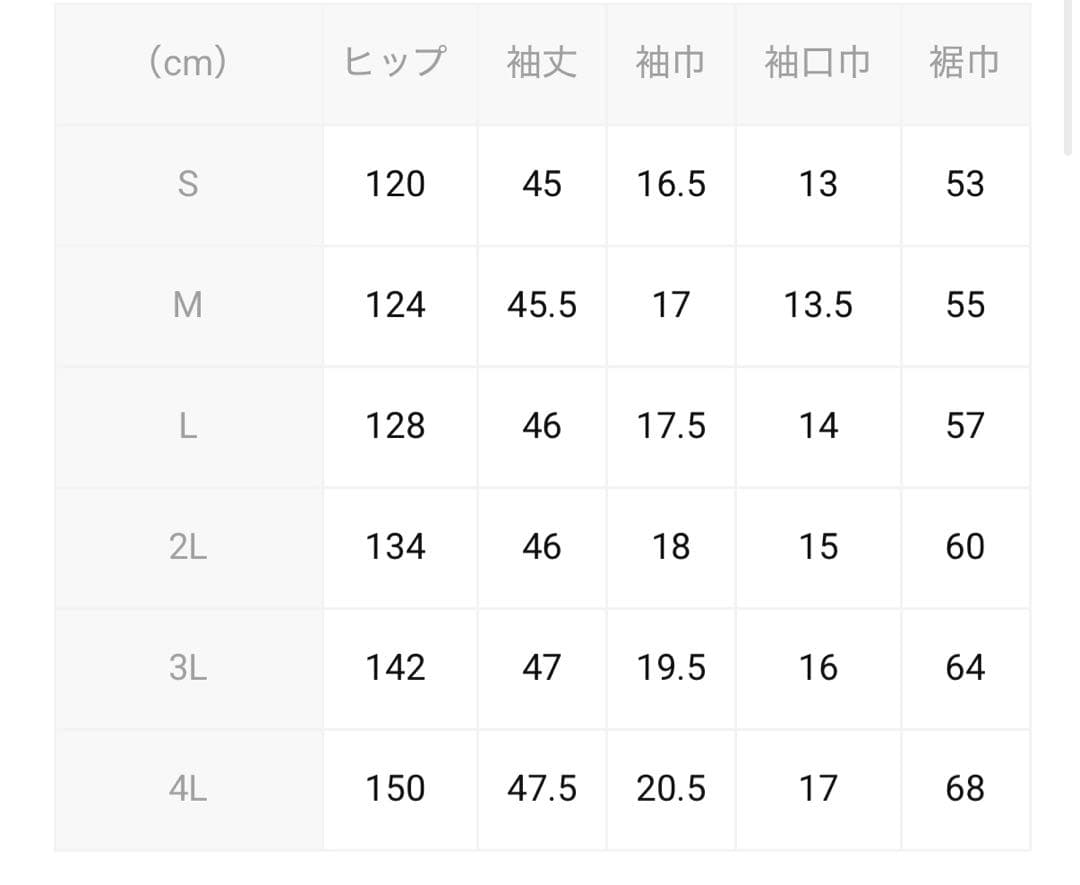Select the 3L size row label
The width and height of the screenshot is (1080, 885).
[187, 668]
